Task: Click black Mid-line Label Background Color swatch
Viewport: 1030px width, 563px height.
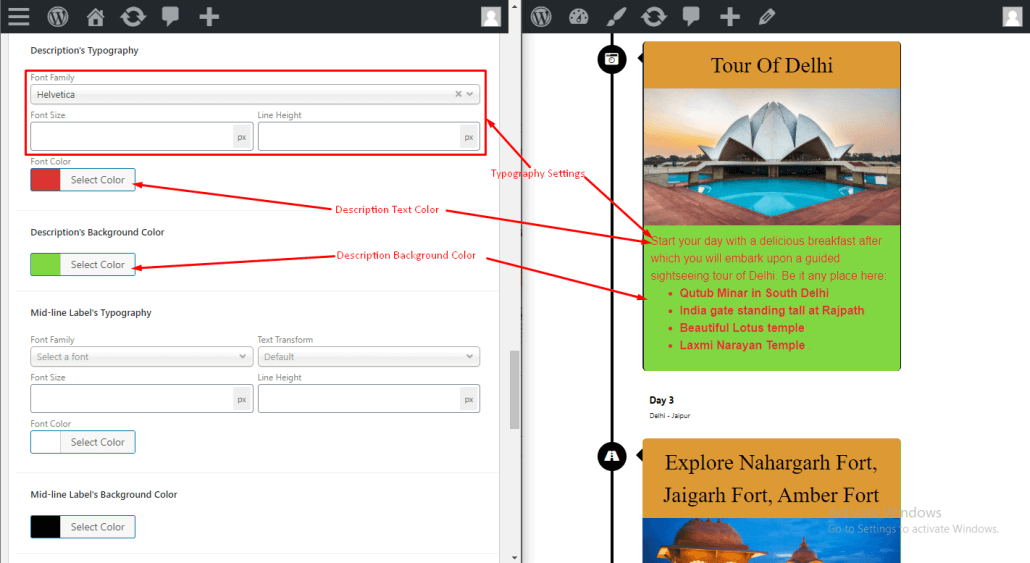Action: (x=45, y=527)
